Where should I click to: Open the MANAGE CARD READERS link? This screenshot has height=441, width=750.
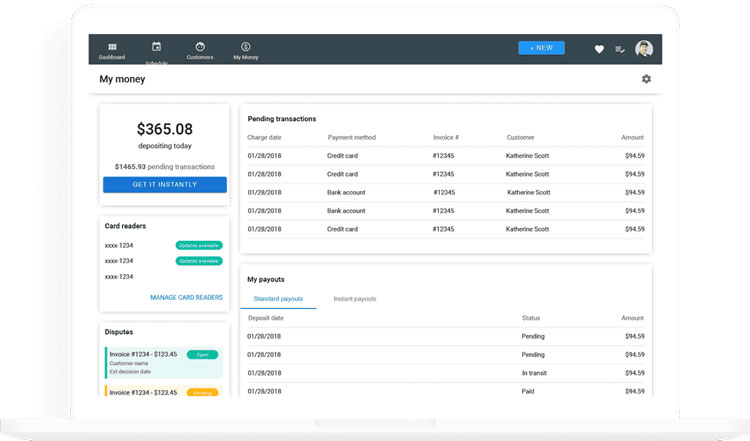[x=186, y=297]
